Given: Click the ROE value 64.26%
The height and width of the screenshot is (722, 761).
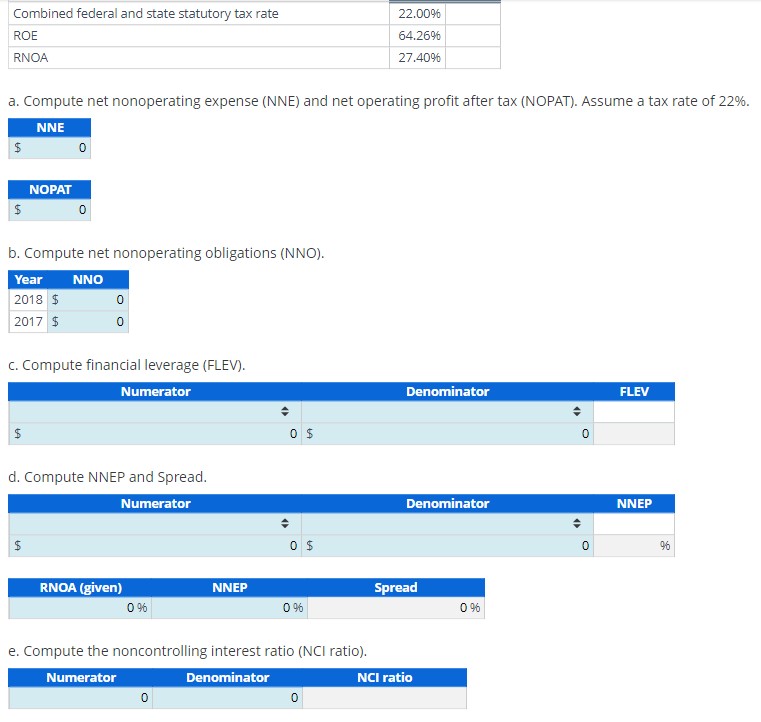Looking at the screenshot, I should coord(419,35).
